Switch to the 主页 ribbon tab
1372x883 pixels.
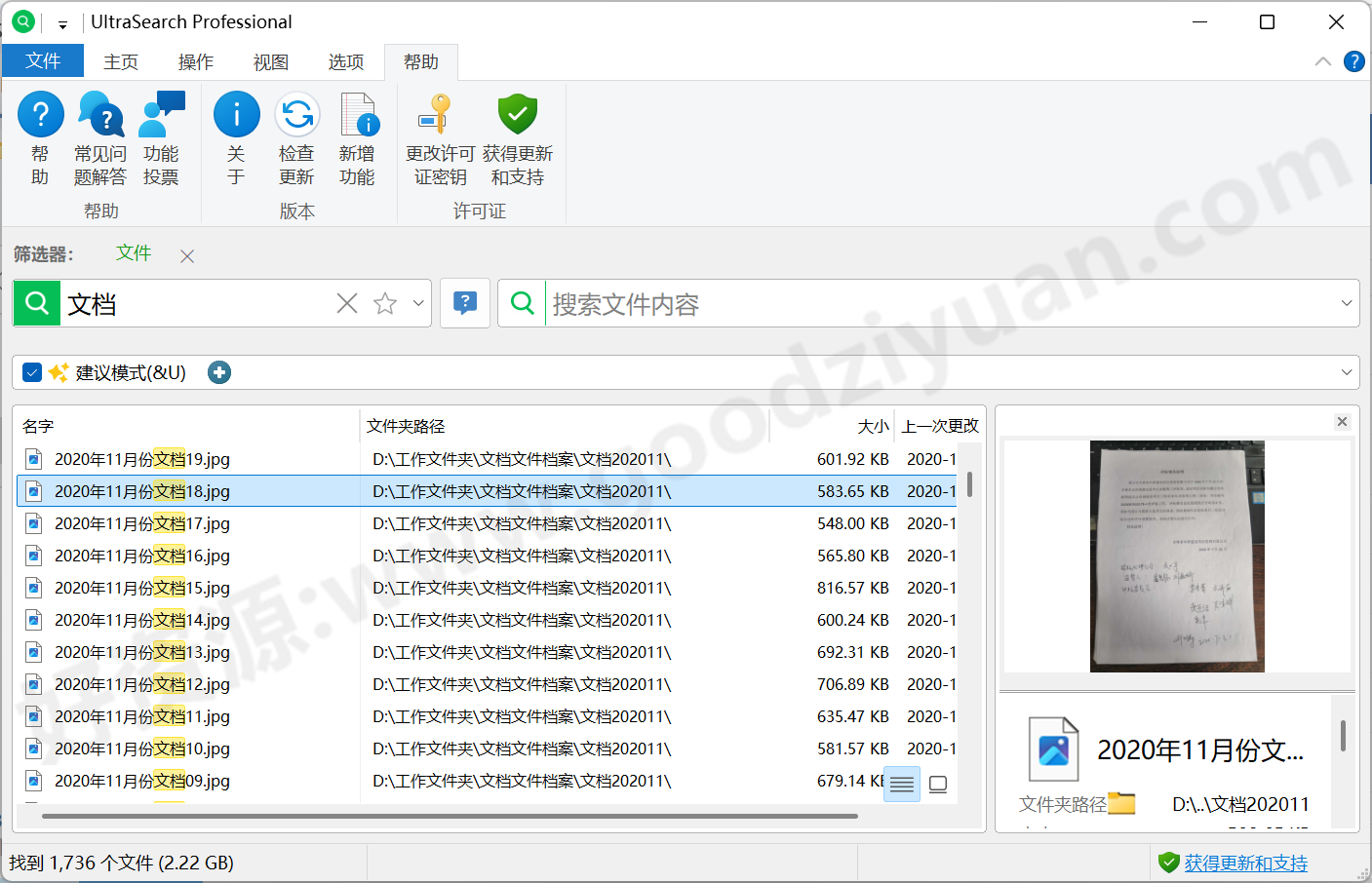(120, 60)
